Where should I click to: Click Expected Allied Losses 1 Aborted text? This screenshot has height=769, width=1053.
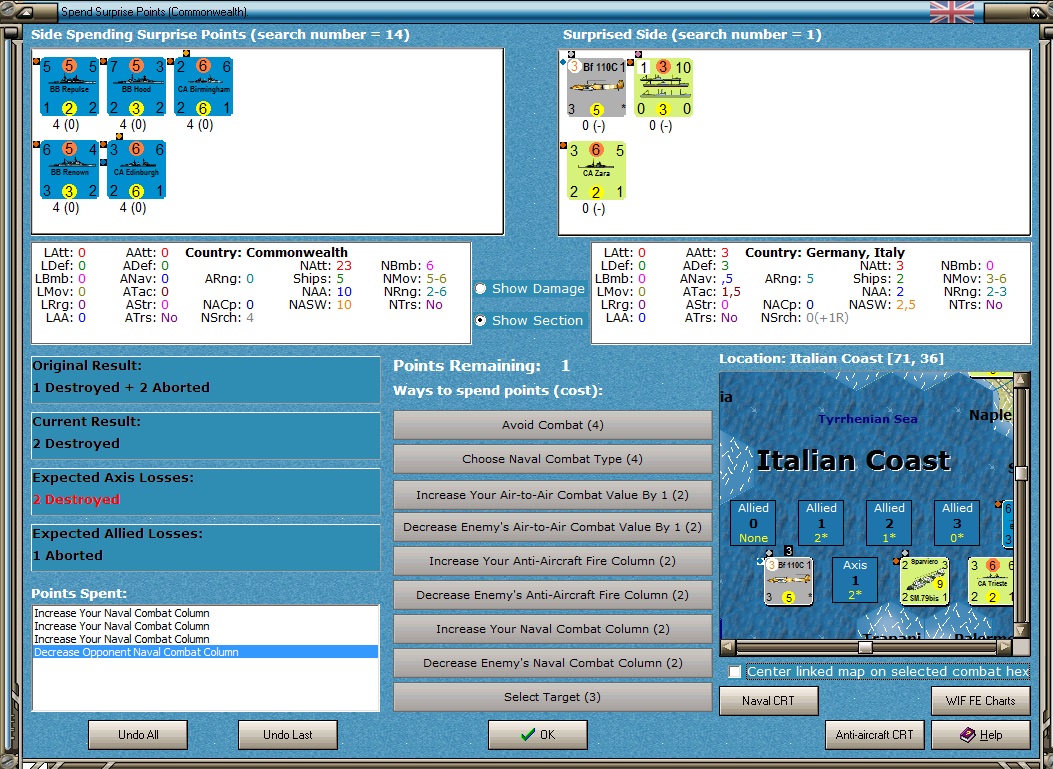click(x=68, y=555)
